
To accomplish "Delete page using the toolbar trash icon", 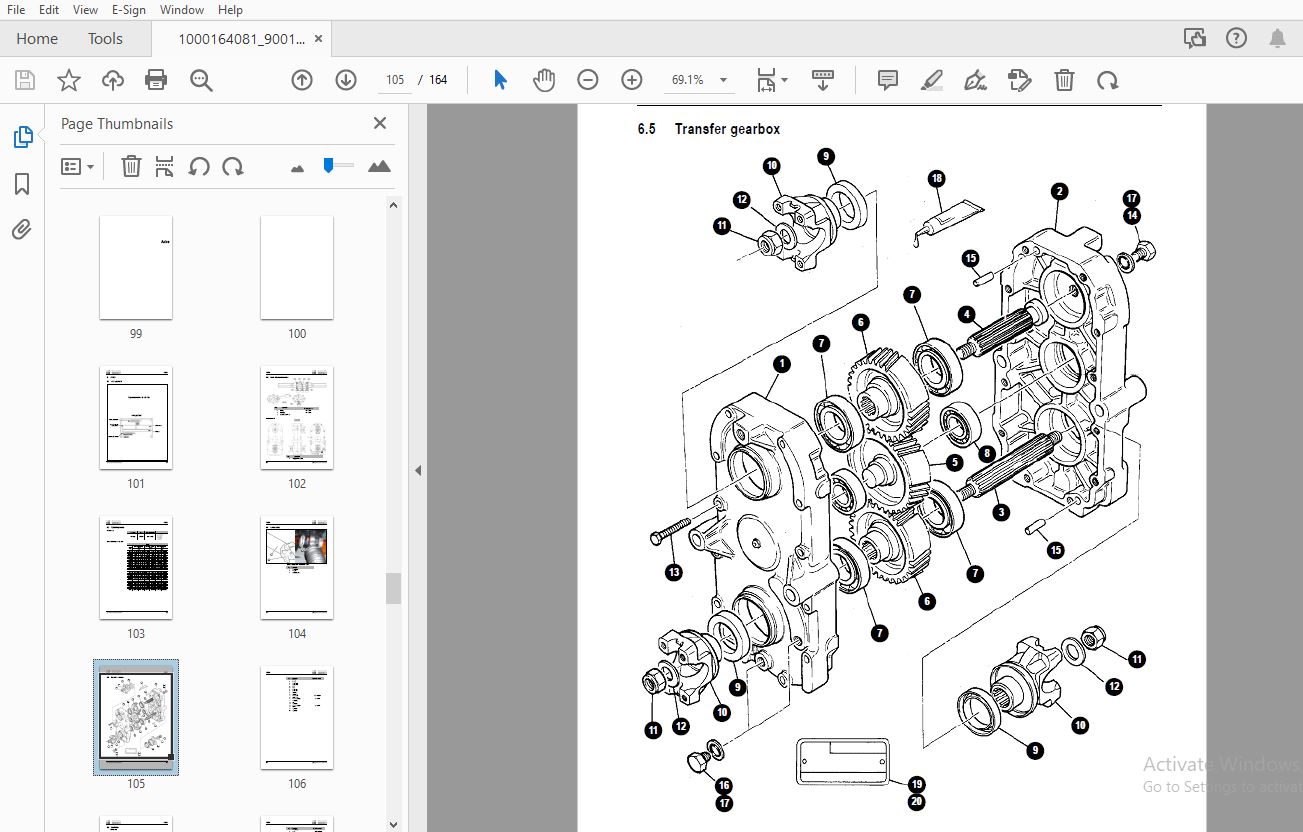I will (x=1064, y=80).
